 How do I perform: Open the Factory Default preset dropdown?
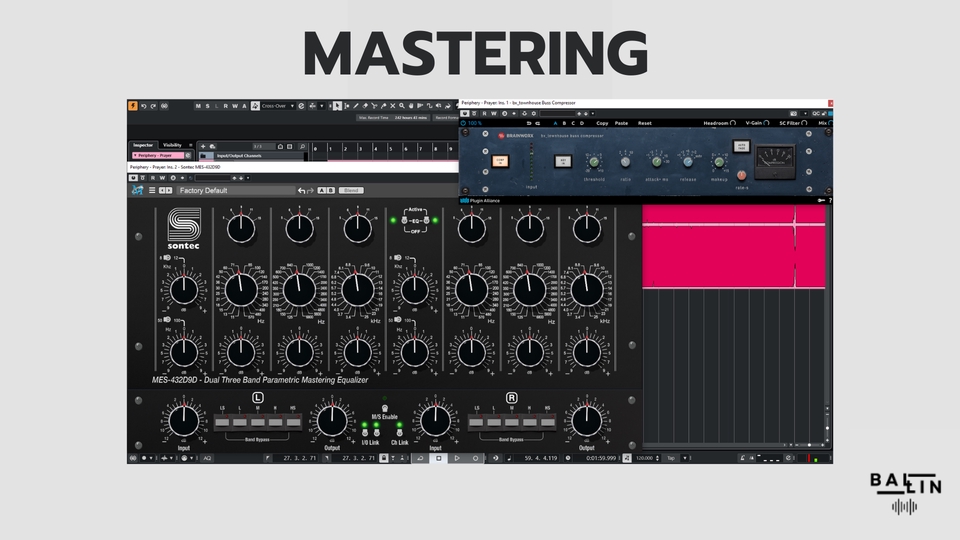click(x=236, y=190)
